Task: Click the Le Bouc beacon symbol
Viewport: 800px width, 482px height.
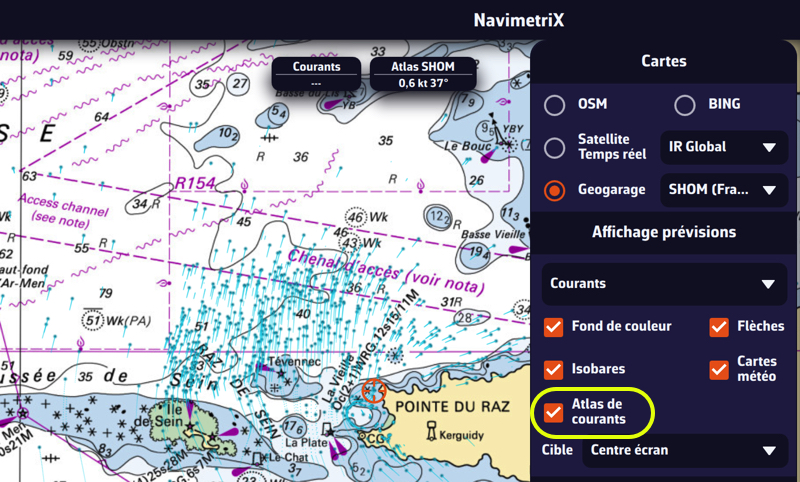Action: click(508, 145)
